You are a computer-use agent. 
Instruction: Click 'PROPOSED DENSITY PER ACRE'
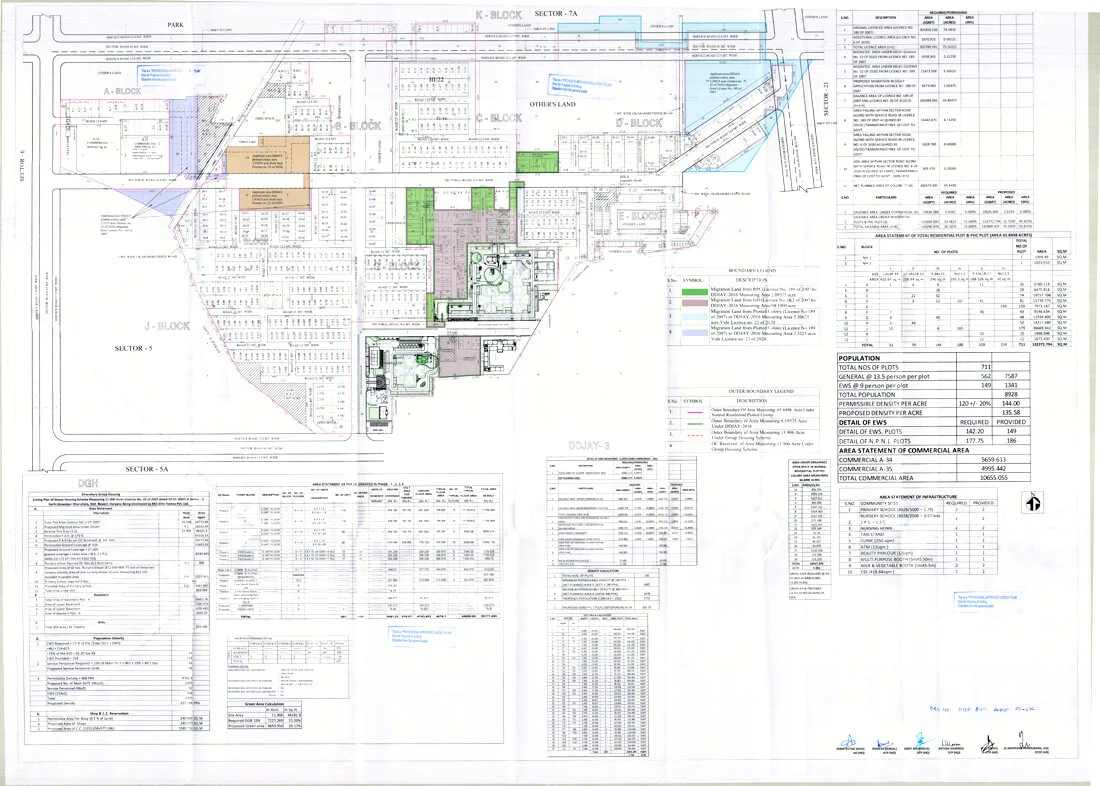tap(880, 413)
